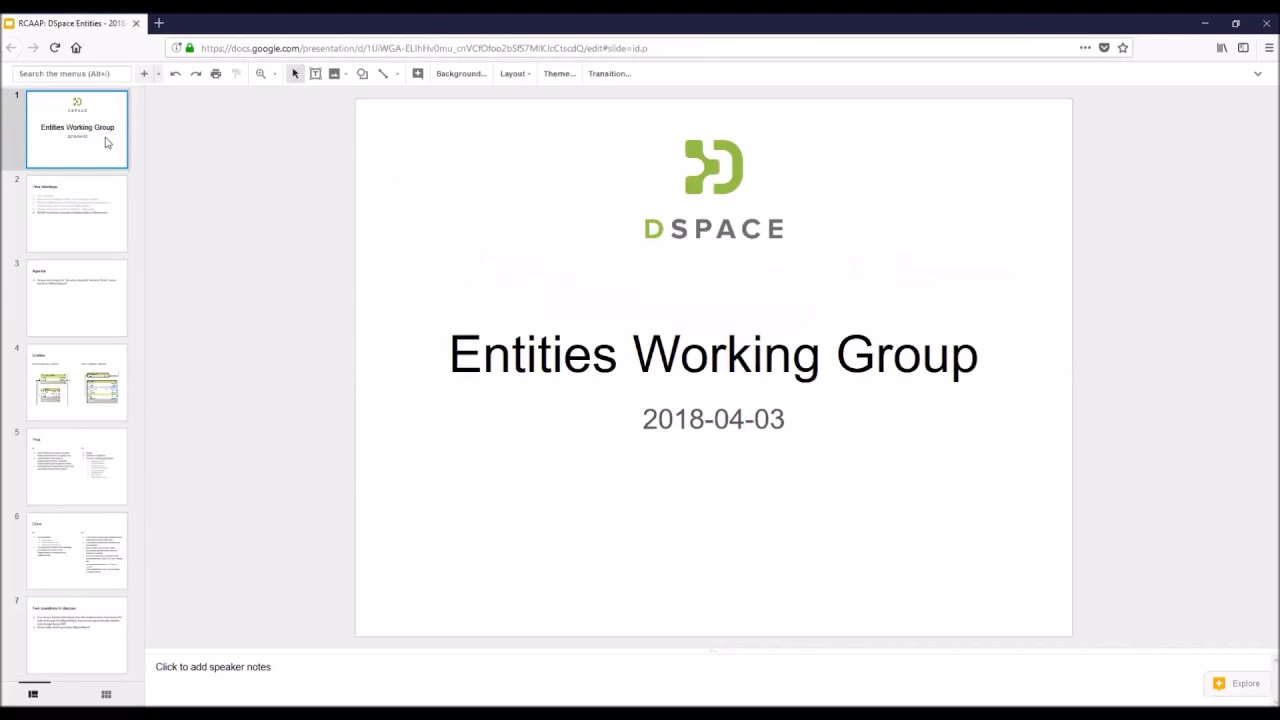The width and height of the screenshot is (1280, 720).
Task: Reload the page in browser
Action: 55,48
